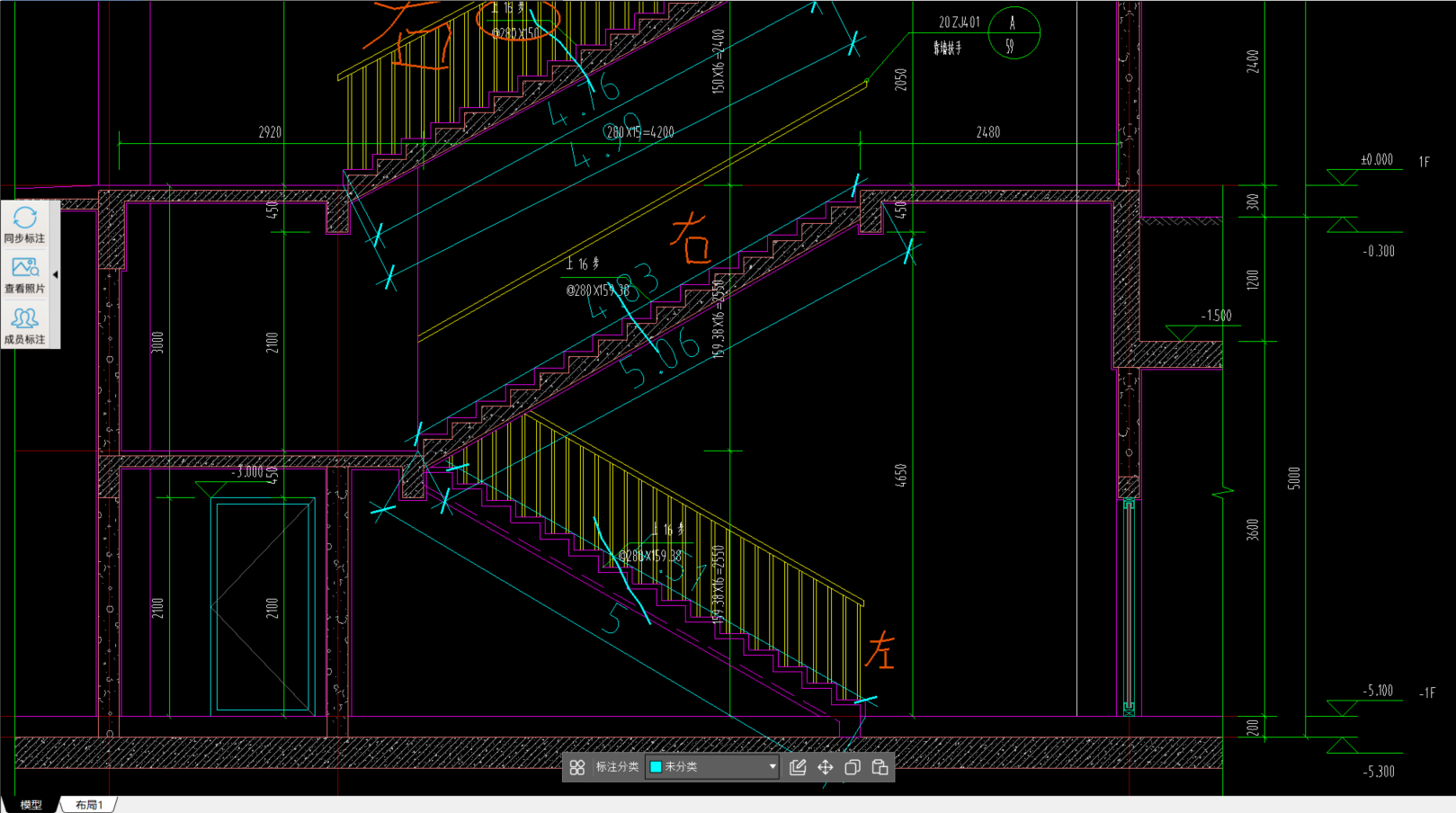Viewport: 1456px width, 813px height.
Task: Click the 标注分类 label in annotation bar
Action: [617, 767]
